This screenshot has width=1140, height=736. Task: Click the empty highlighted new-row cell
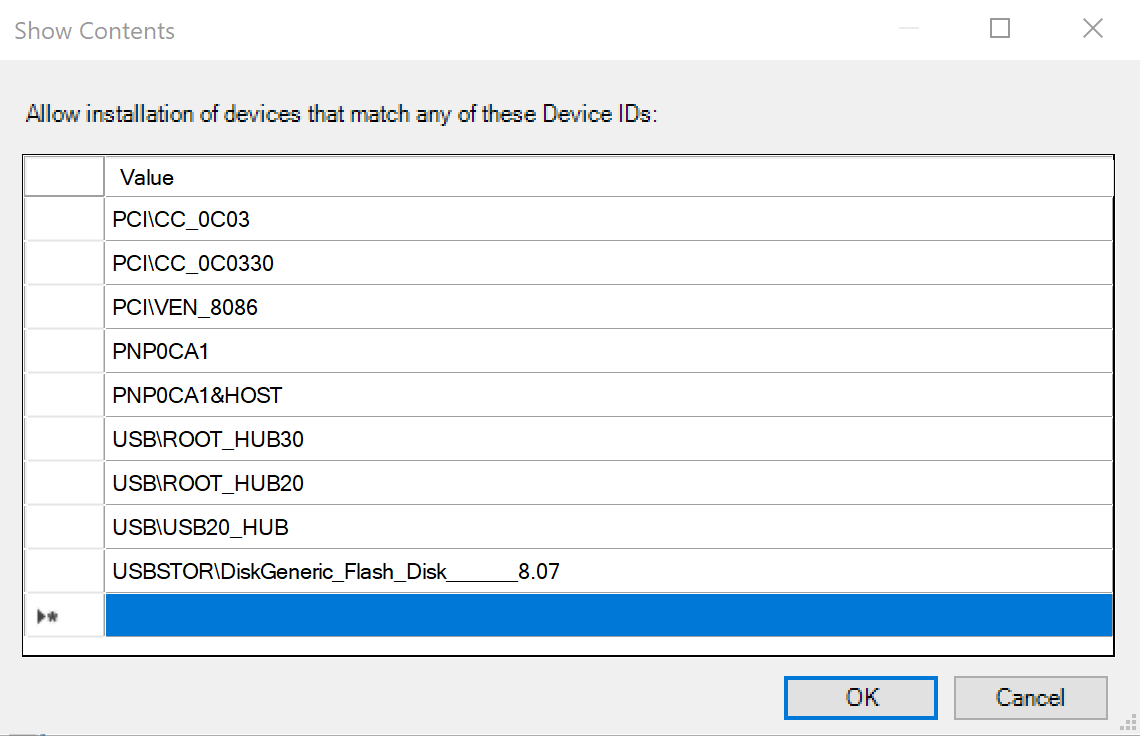click(x=608, y=615)
